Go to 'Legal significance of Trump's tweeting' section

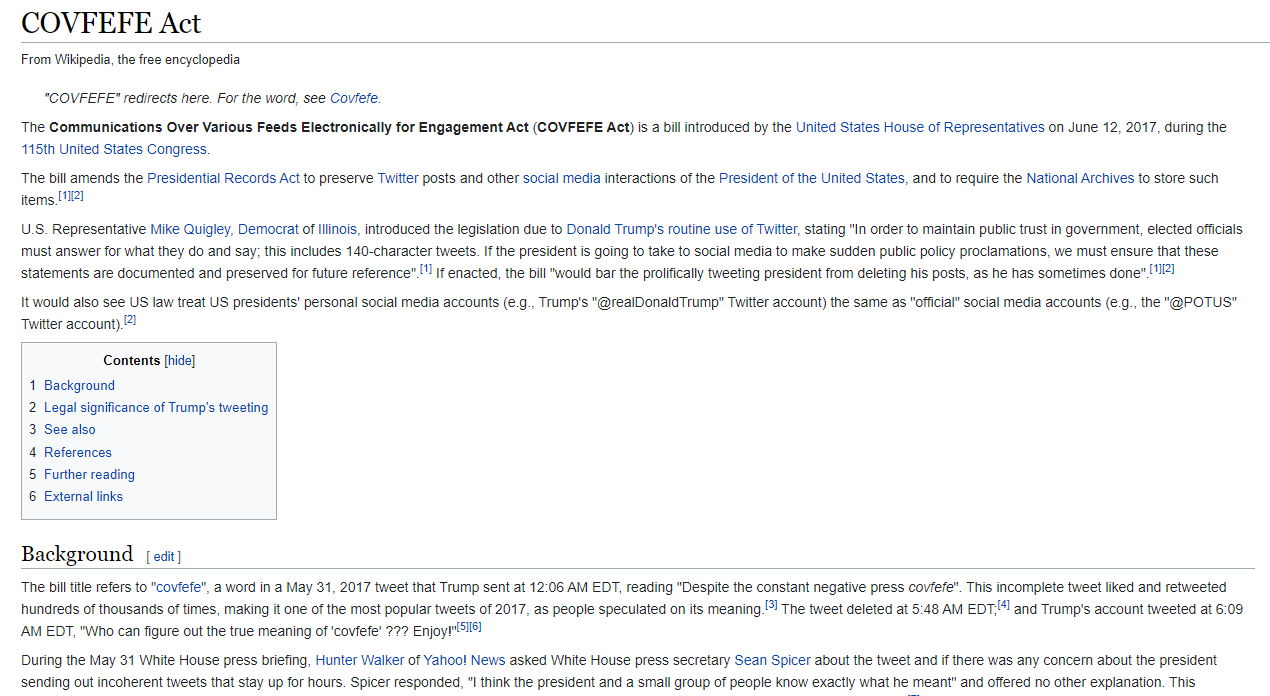(x=156, y=407)
